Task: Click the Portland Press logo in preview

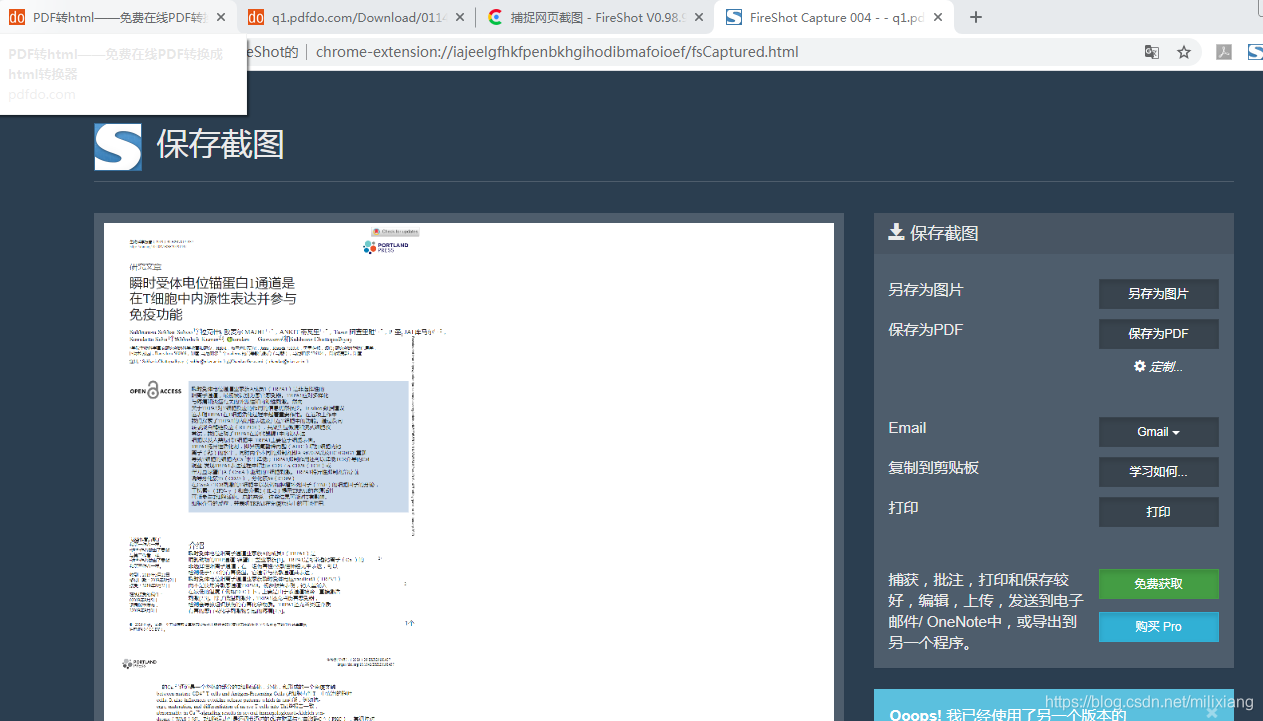Action: coord(386,247)
